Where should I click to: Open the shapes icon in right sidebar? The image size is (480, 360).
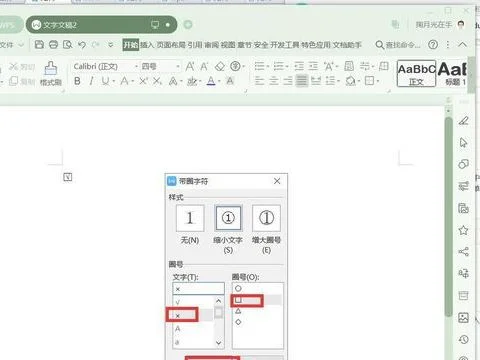tap(463, 164)
